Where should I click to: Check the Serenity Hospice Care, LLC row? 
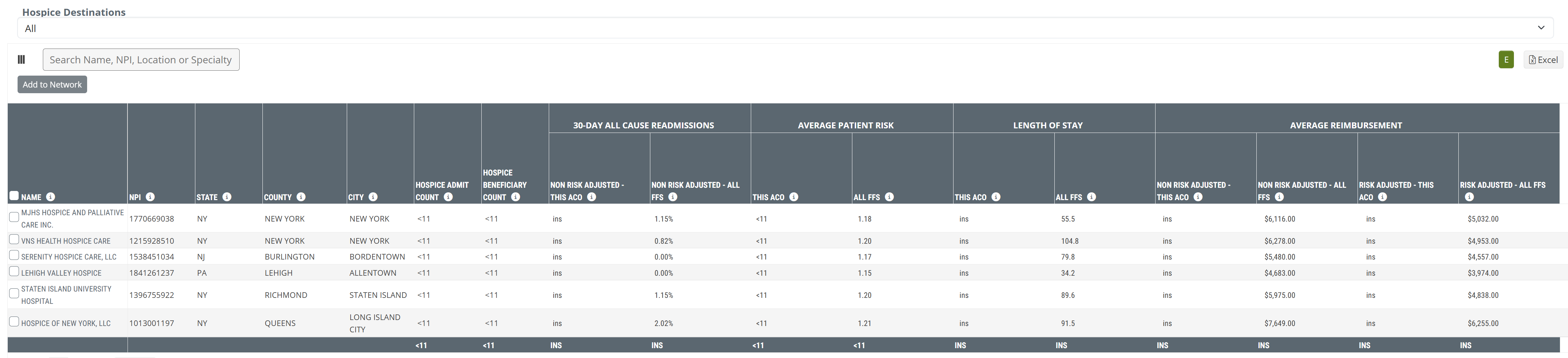click(14, 255)
